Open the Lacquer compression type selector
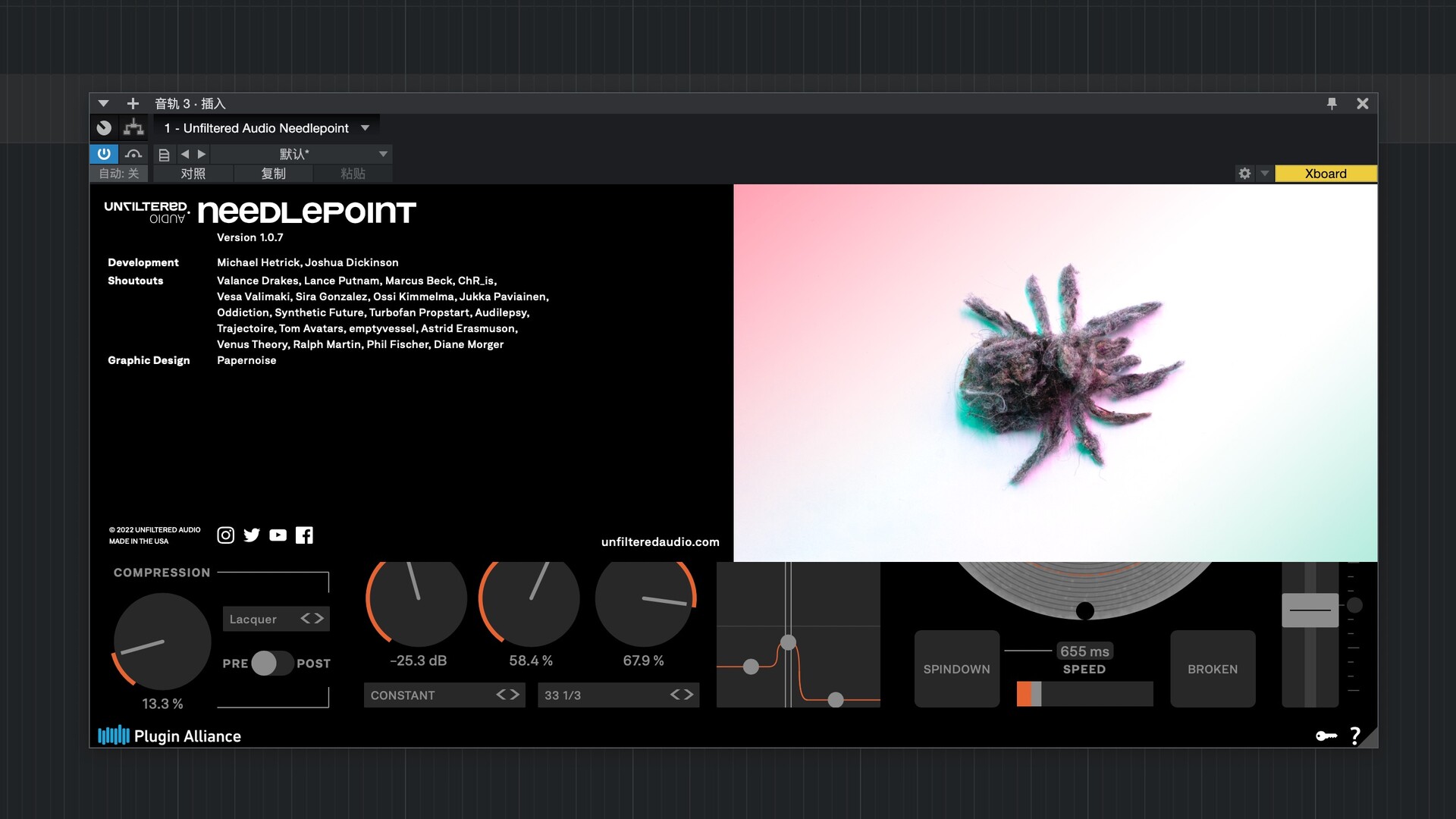This screenshot has width=1456, height=819. click(x=276, y=619)
